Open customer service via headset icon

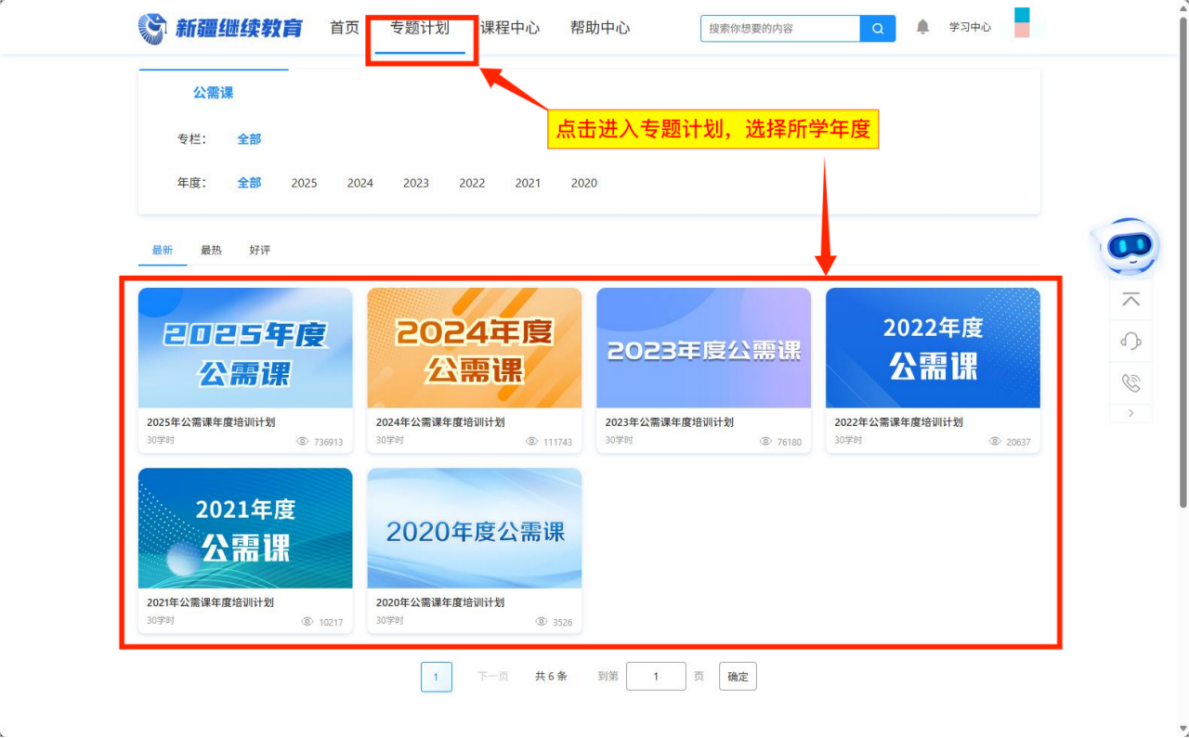point(1130,340)
